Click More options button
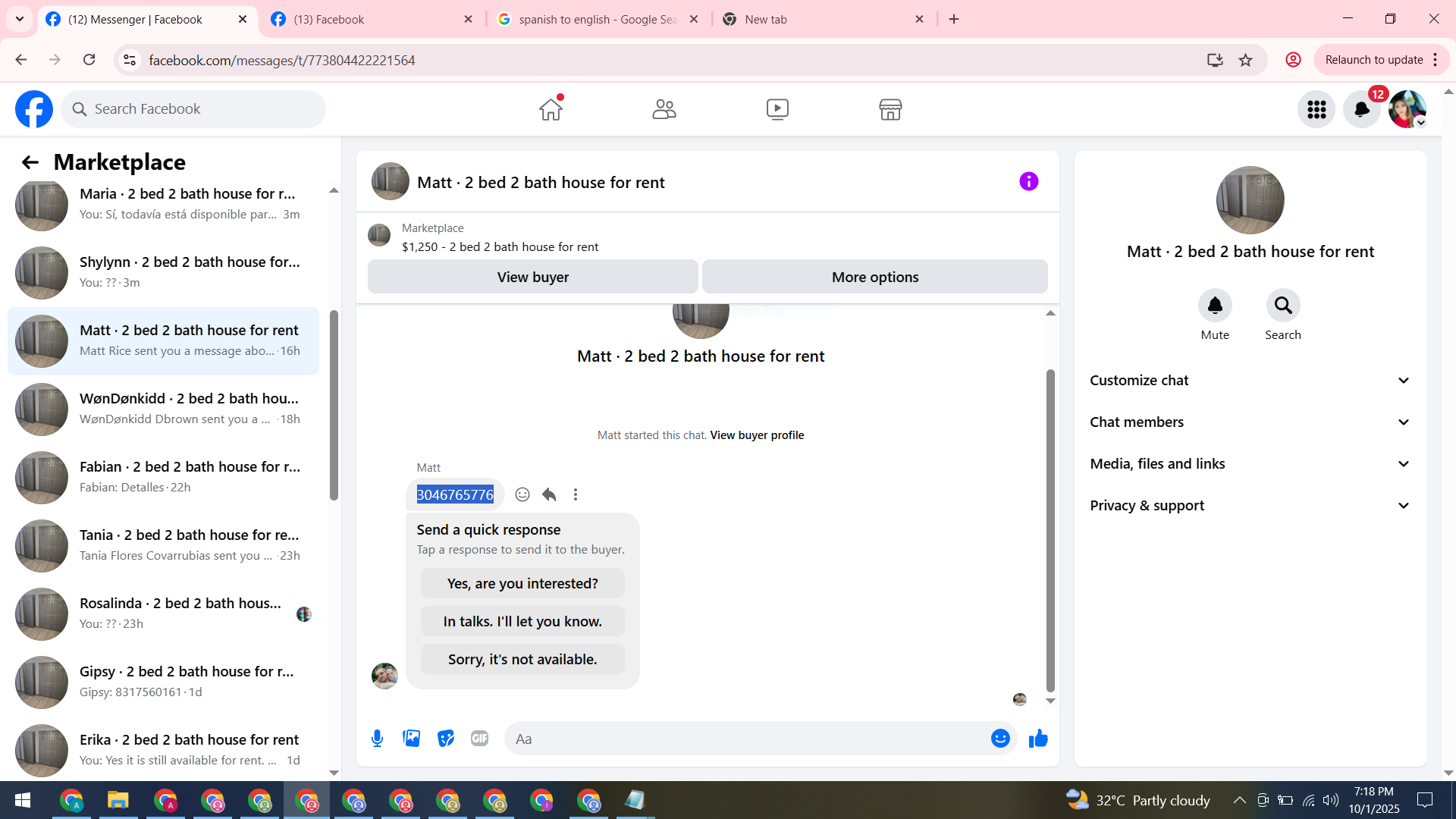Image resolution: width=1456 pixels, height=819 pixels. point(875,277)
